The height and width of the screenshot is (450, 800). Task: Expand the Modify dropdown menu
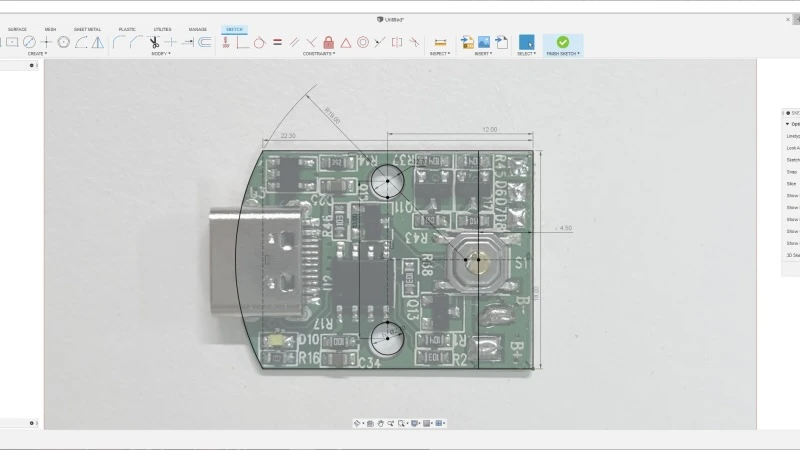160,53
